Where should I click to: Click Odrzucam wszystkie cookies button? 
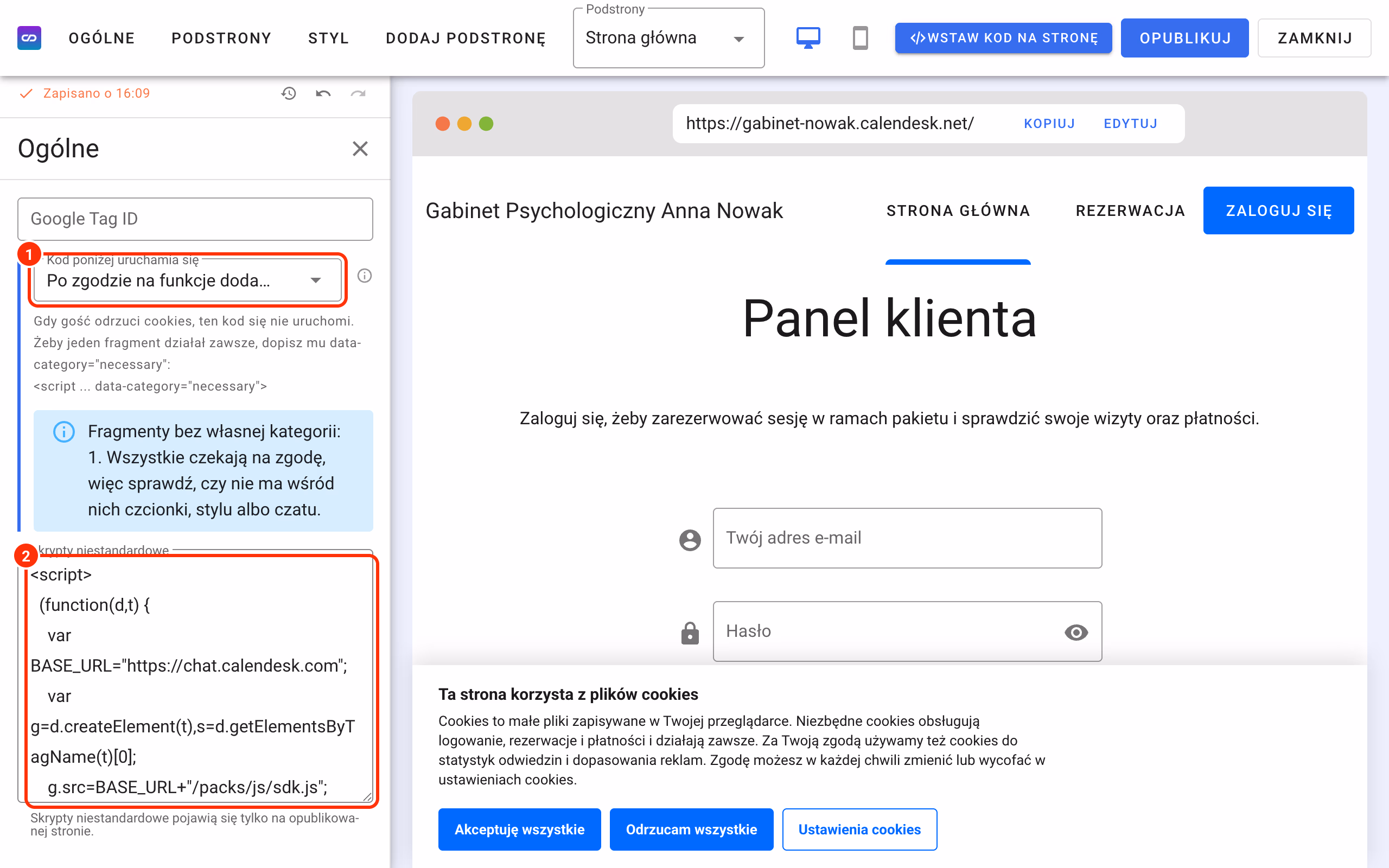(691, 829)
